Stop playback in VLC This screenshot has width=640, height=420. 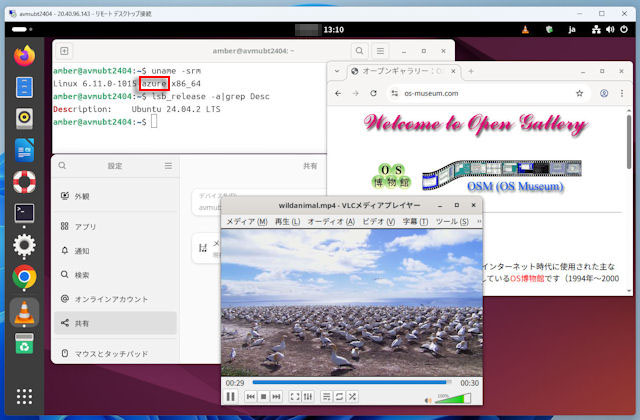pos(264,397)
